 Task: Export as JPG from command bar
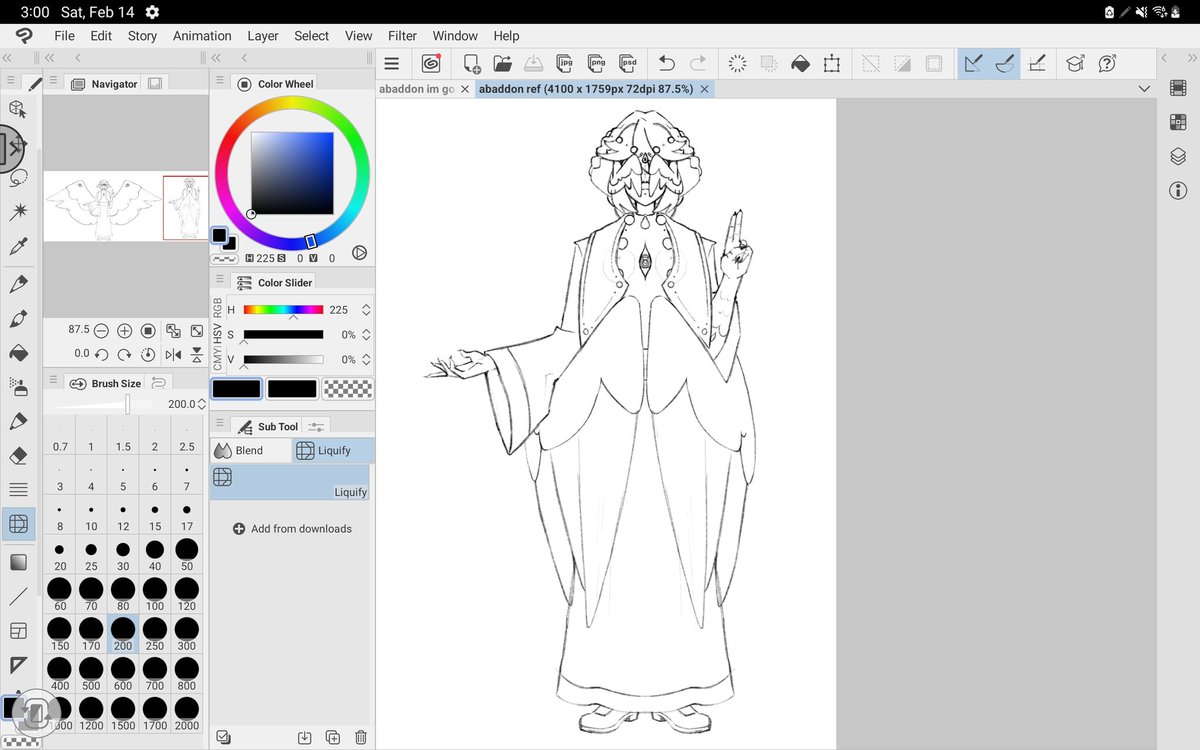tap(564, 63)
